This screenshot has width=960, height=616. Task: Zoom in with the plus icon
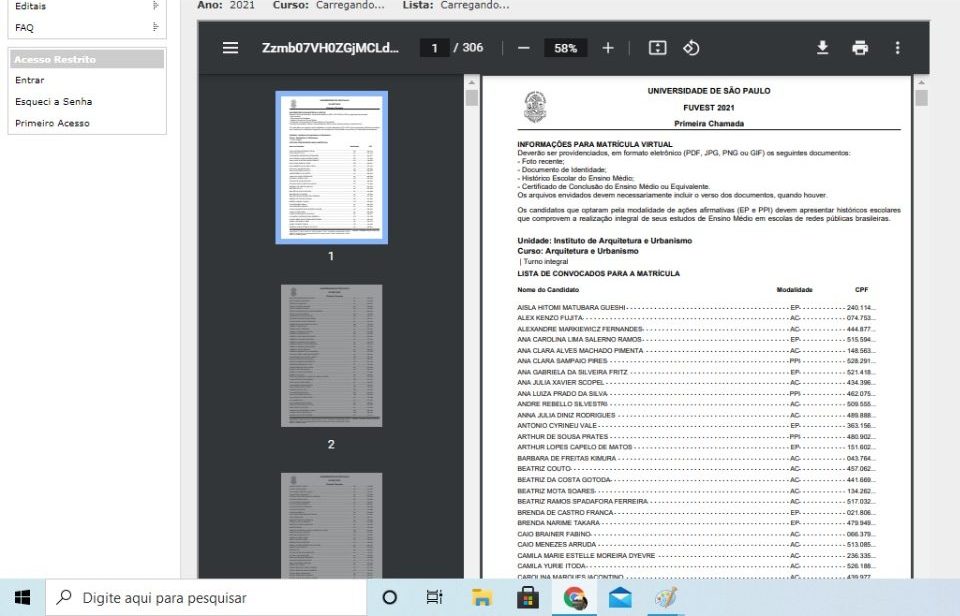point(607,48)
